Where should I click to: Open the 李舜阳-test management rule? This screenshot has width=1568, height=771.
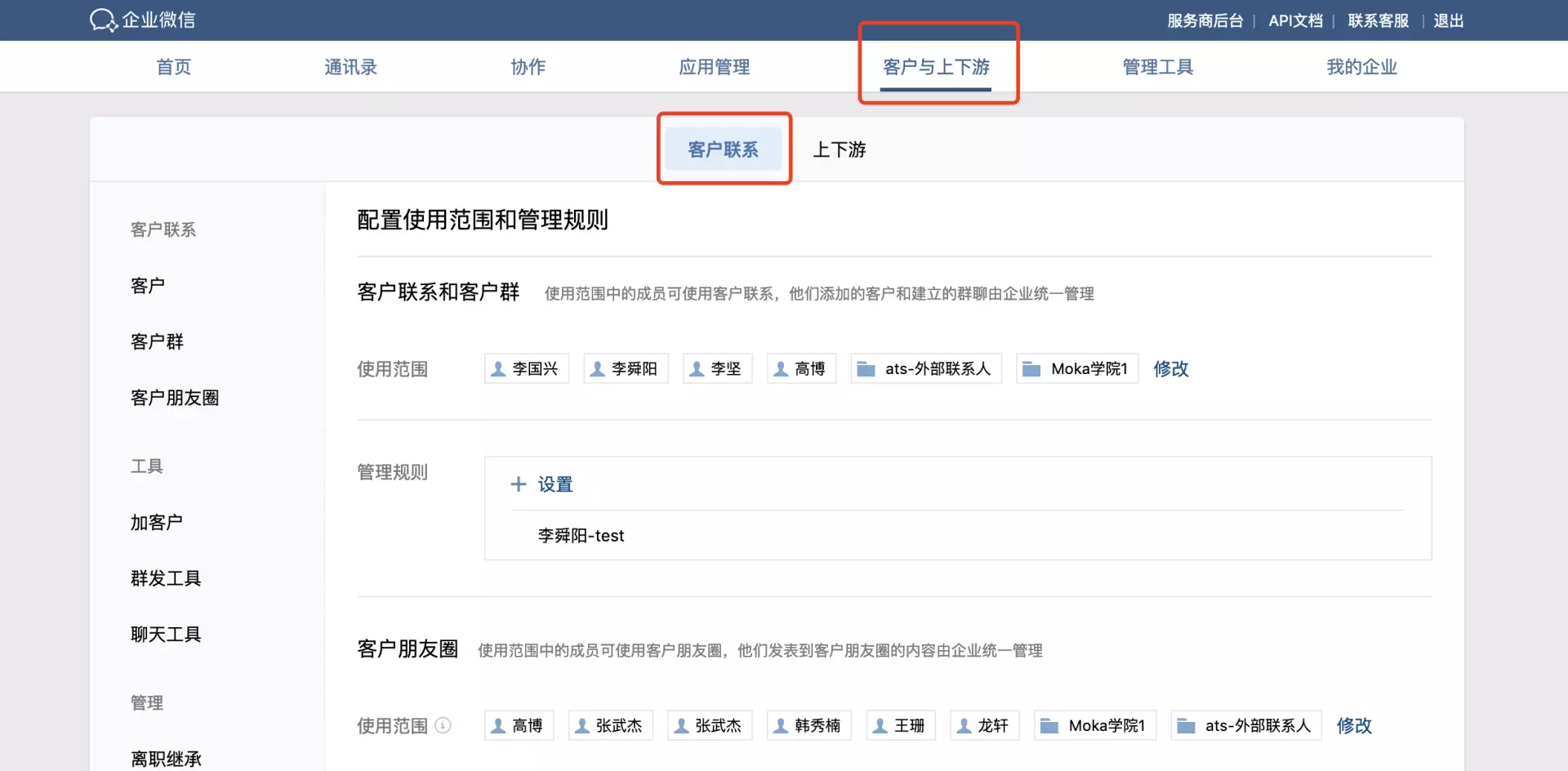click(x=581, y=536)
